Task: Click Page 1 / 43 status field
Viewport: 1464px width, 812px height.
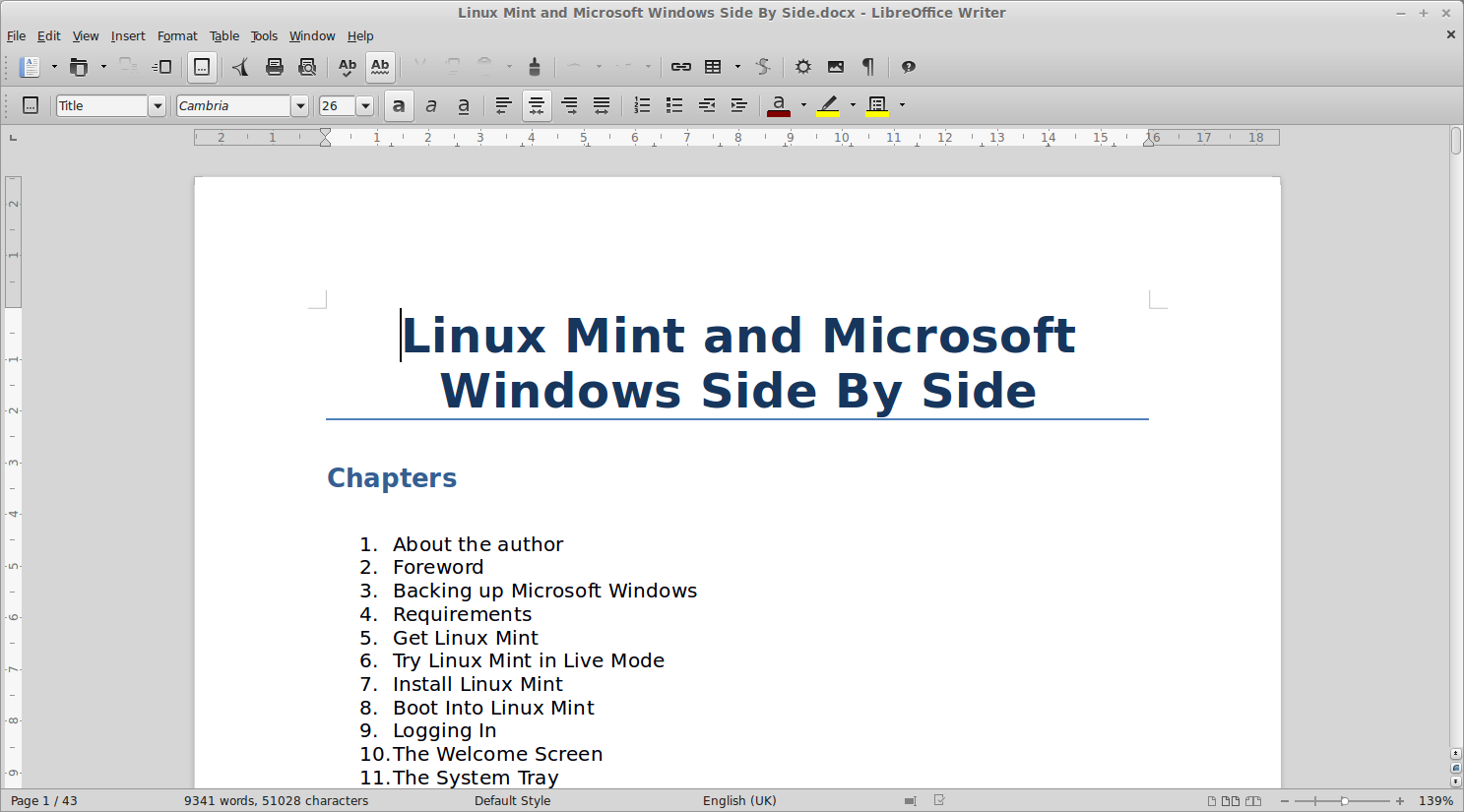Action: click(x=44, y=801)
